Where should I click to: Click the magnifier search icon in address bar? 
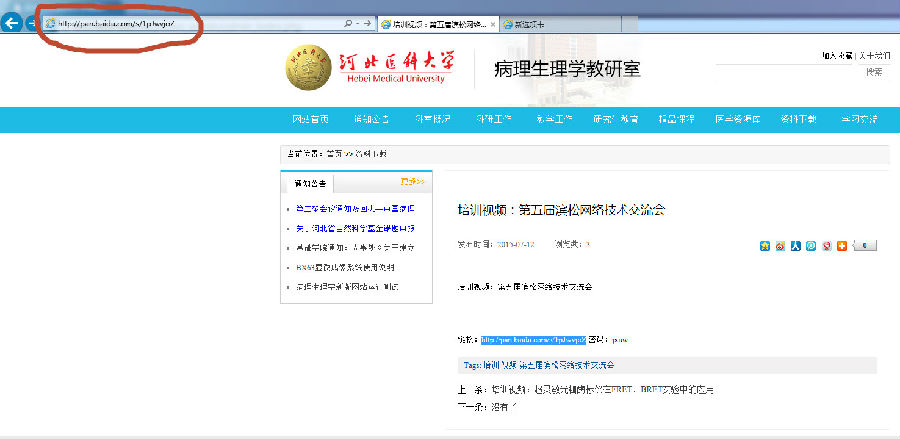pos(347,23)
